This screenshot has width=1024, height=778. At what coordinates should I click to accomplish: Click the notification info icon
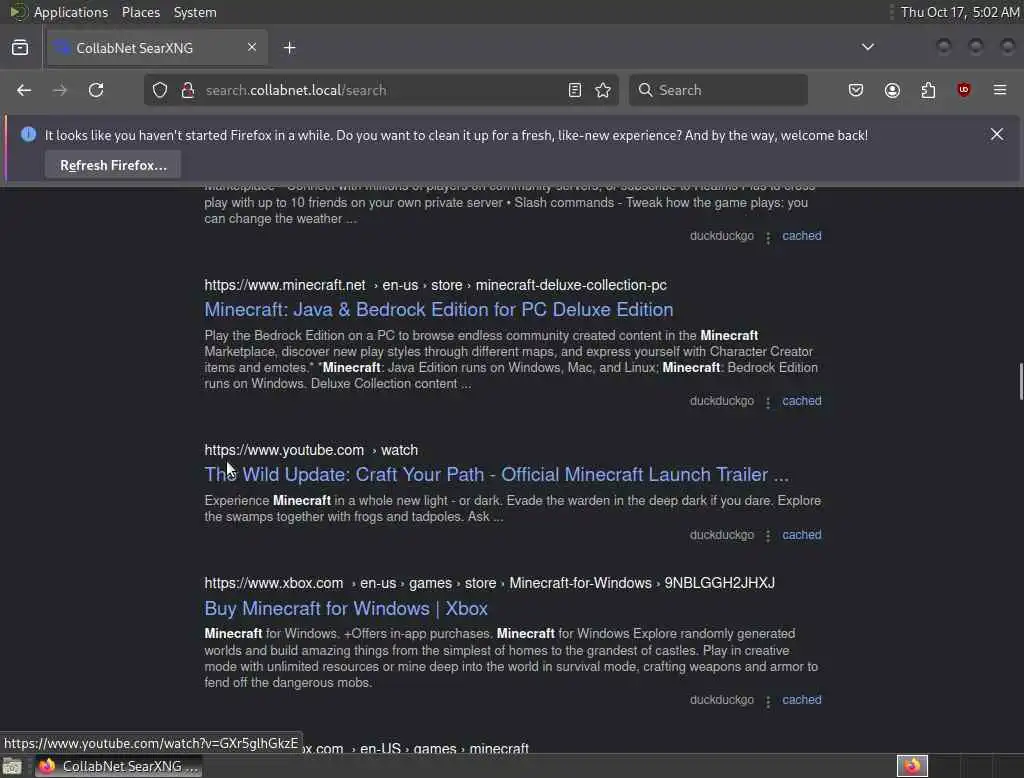point(28,135)
